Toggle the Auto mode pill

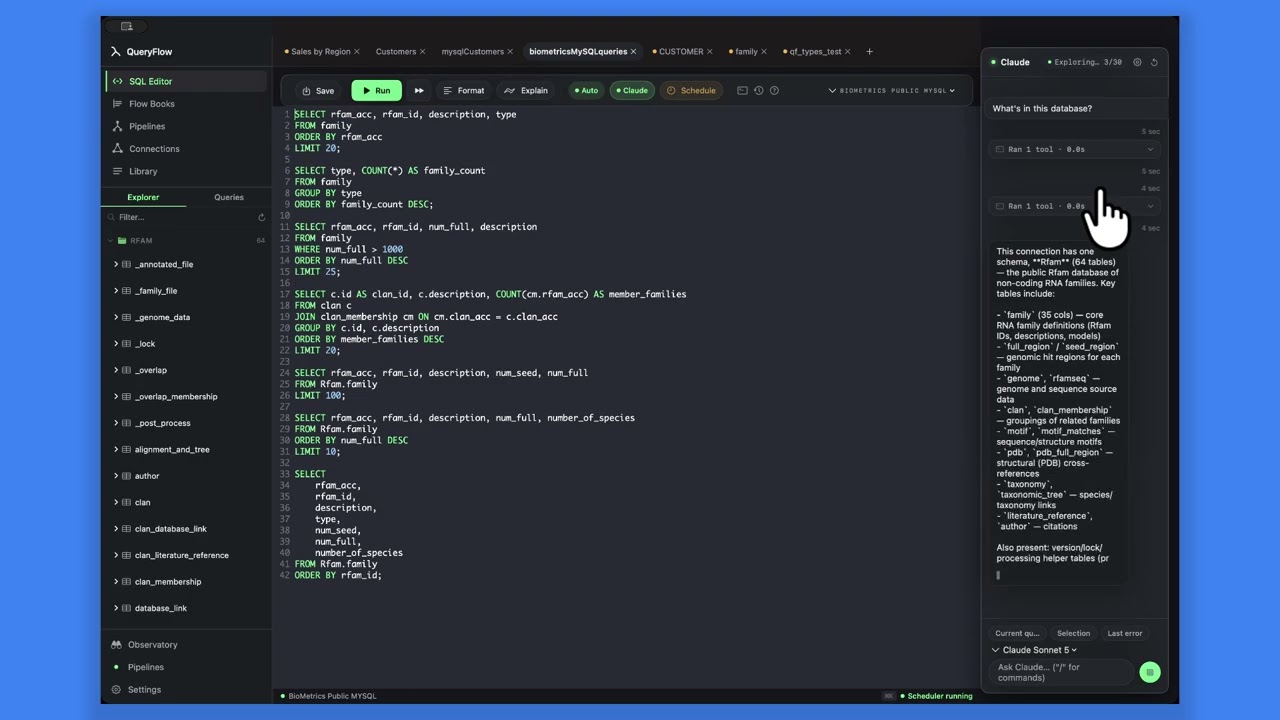tap(586, 90)
